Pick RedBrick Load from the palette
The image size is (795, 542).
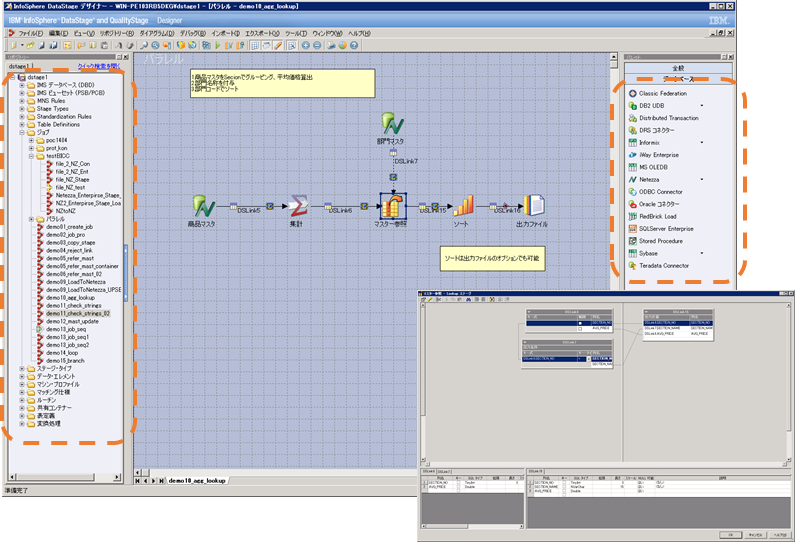point(658,216)
